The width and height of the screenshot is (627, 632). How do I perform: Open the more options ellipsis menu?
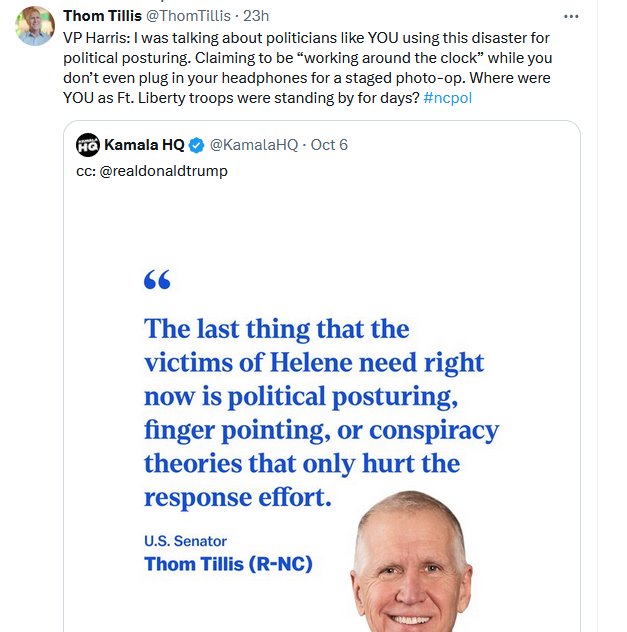[571, 17]
